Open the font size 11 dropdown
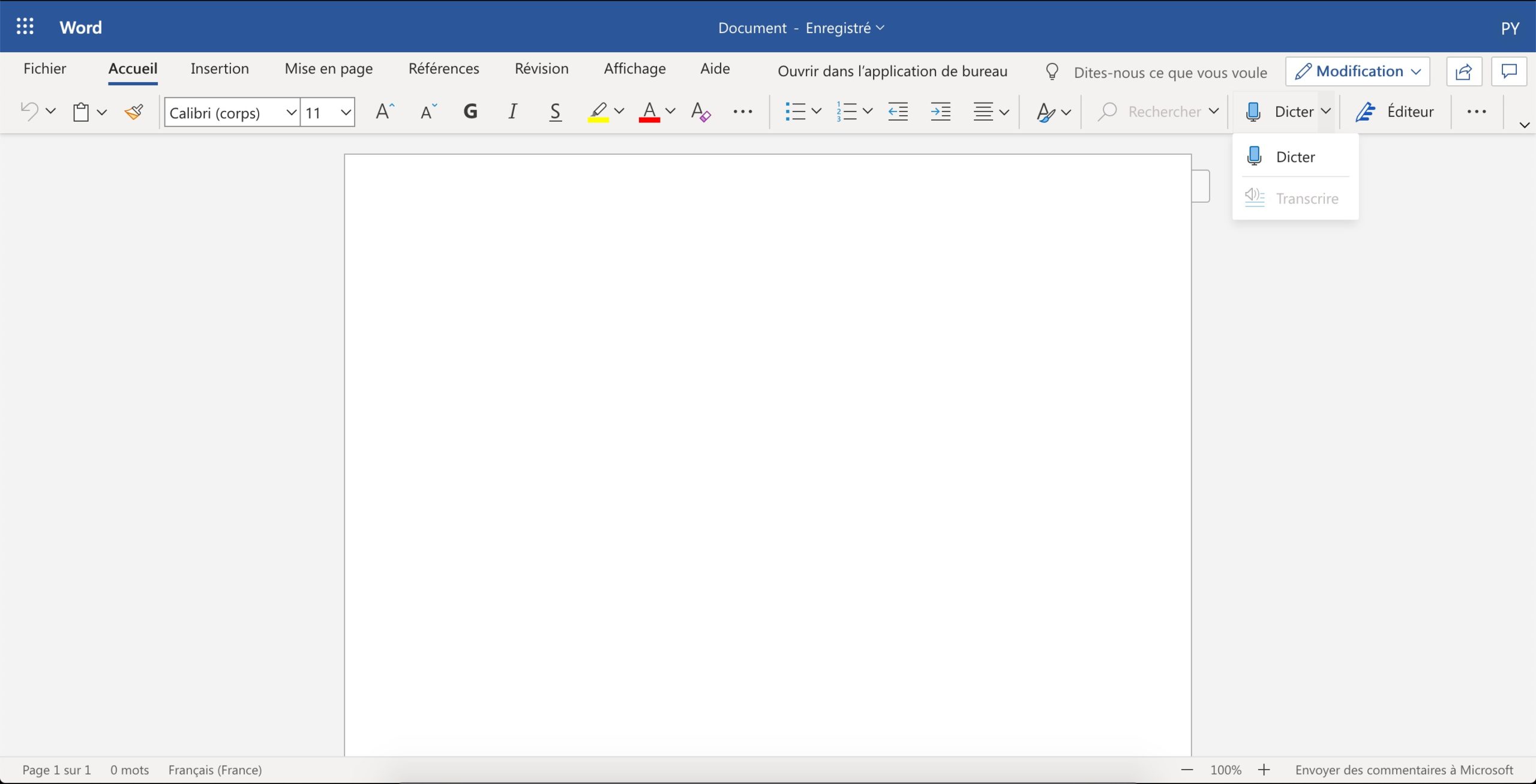The image size is (1536, 784). pyautogui.click(x=345, y=112)
